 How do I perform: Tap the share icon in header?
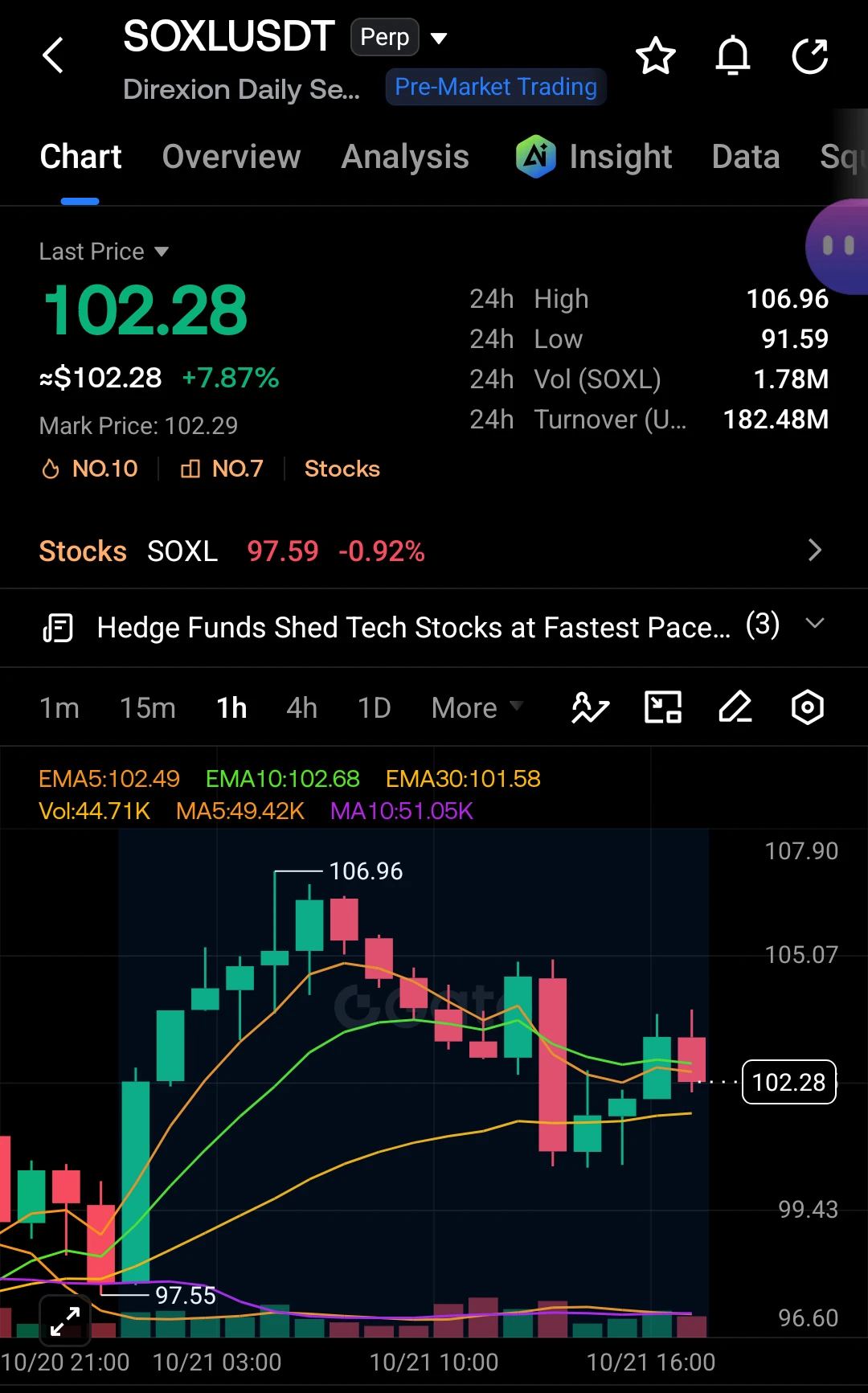(809, 56)
